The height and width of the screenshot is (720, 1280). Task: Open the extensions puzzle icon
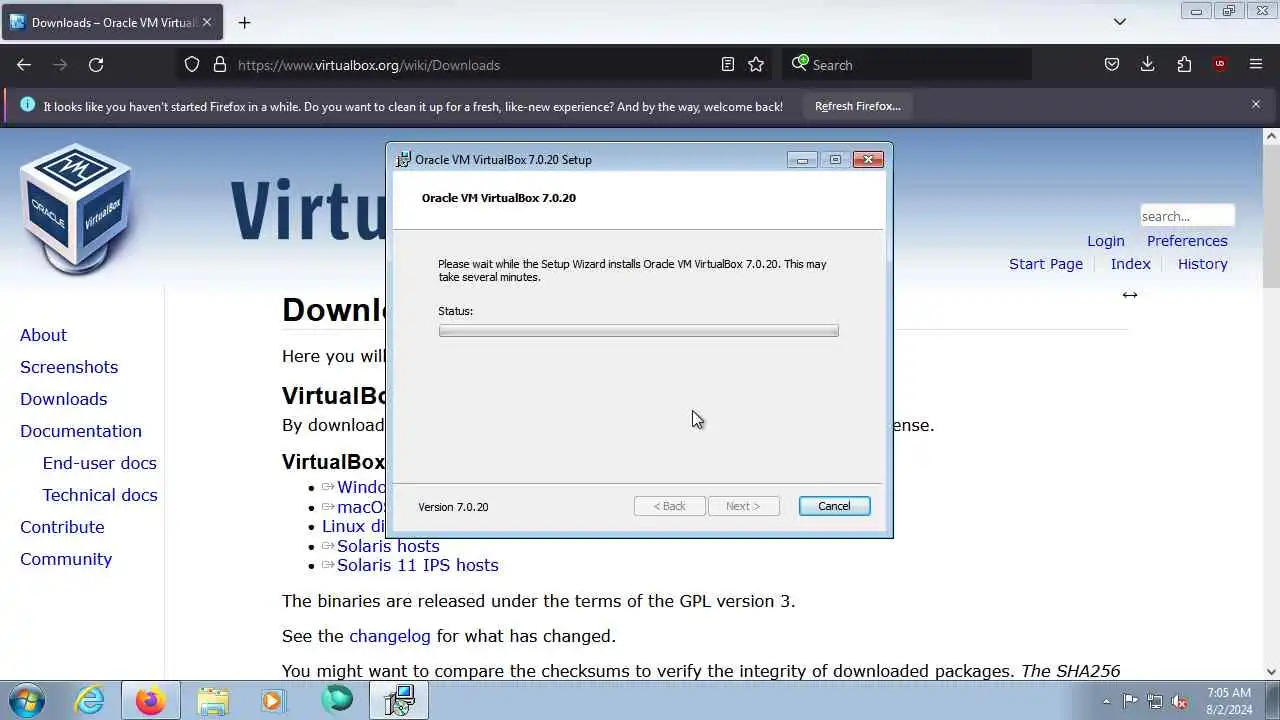pos(1184,65)
